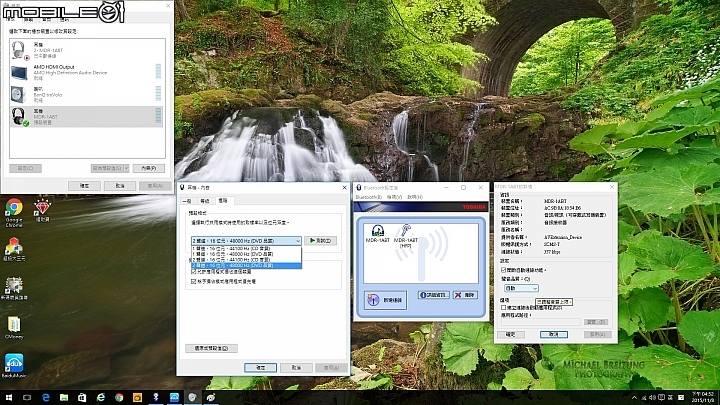Toggle the exclusive mode priority checkbox
This screenshot has width=720, height=405.
tap(193, 281)
